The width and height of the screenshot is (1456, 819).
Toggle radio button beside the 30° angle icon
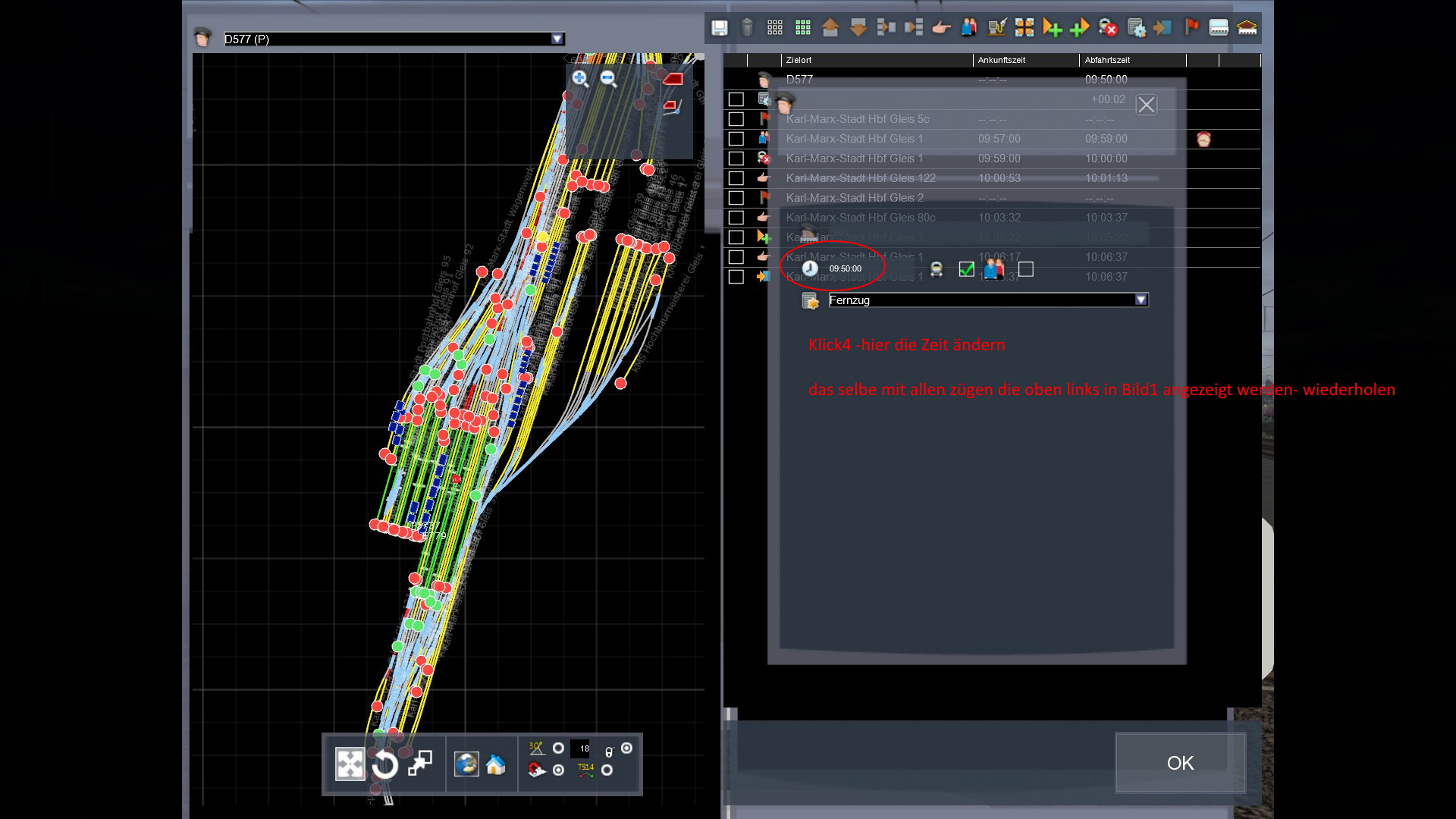click(x=558, y=748)
